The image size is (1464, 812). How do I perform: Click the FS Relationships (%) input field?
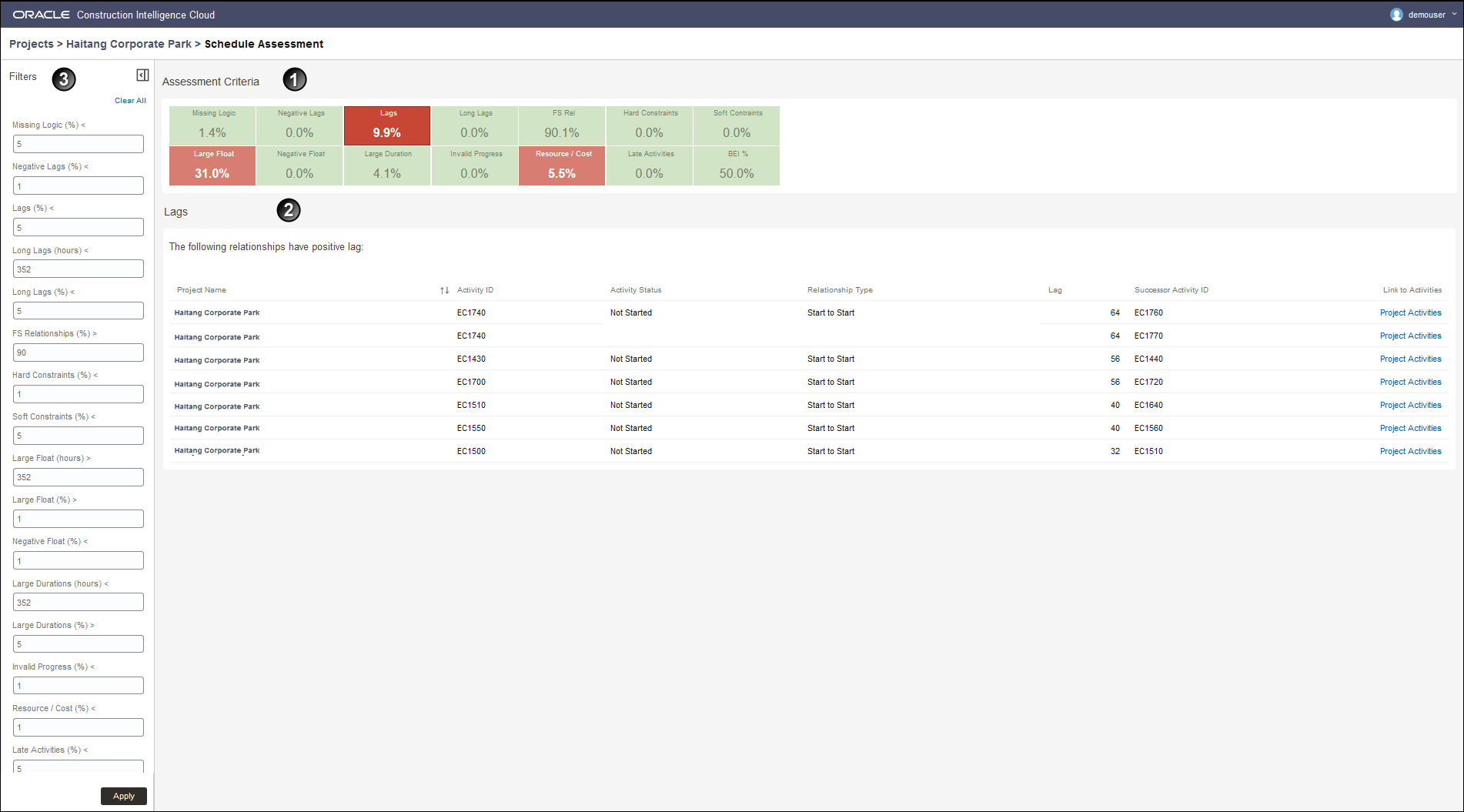(78, 352)
